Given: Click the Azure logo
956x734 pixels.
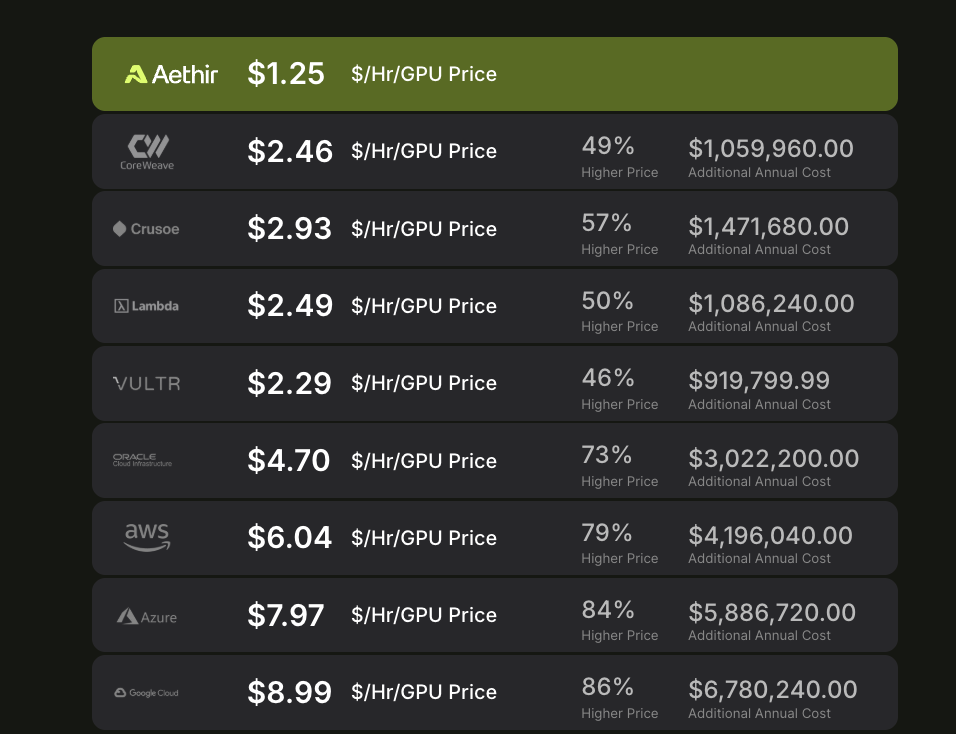Looking at the screenshot, I should 147,616.
